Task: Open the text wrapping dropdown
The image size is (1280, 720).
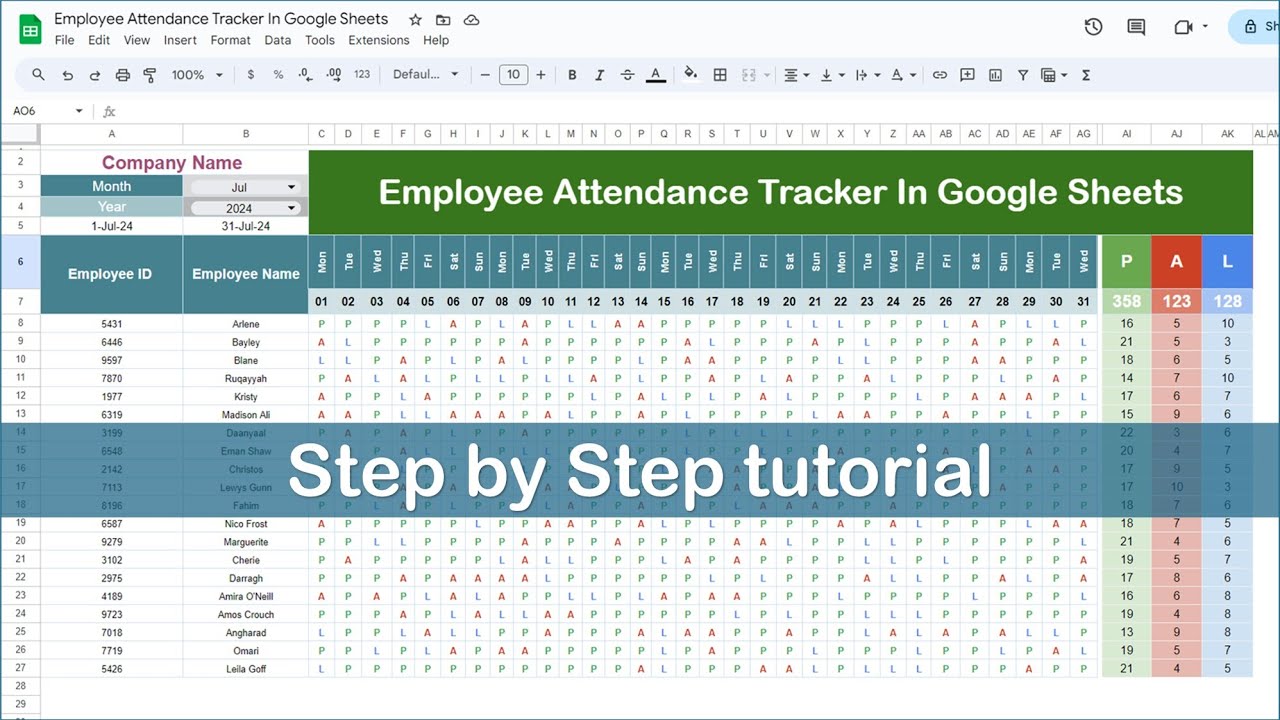Action: pos(867,75)
